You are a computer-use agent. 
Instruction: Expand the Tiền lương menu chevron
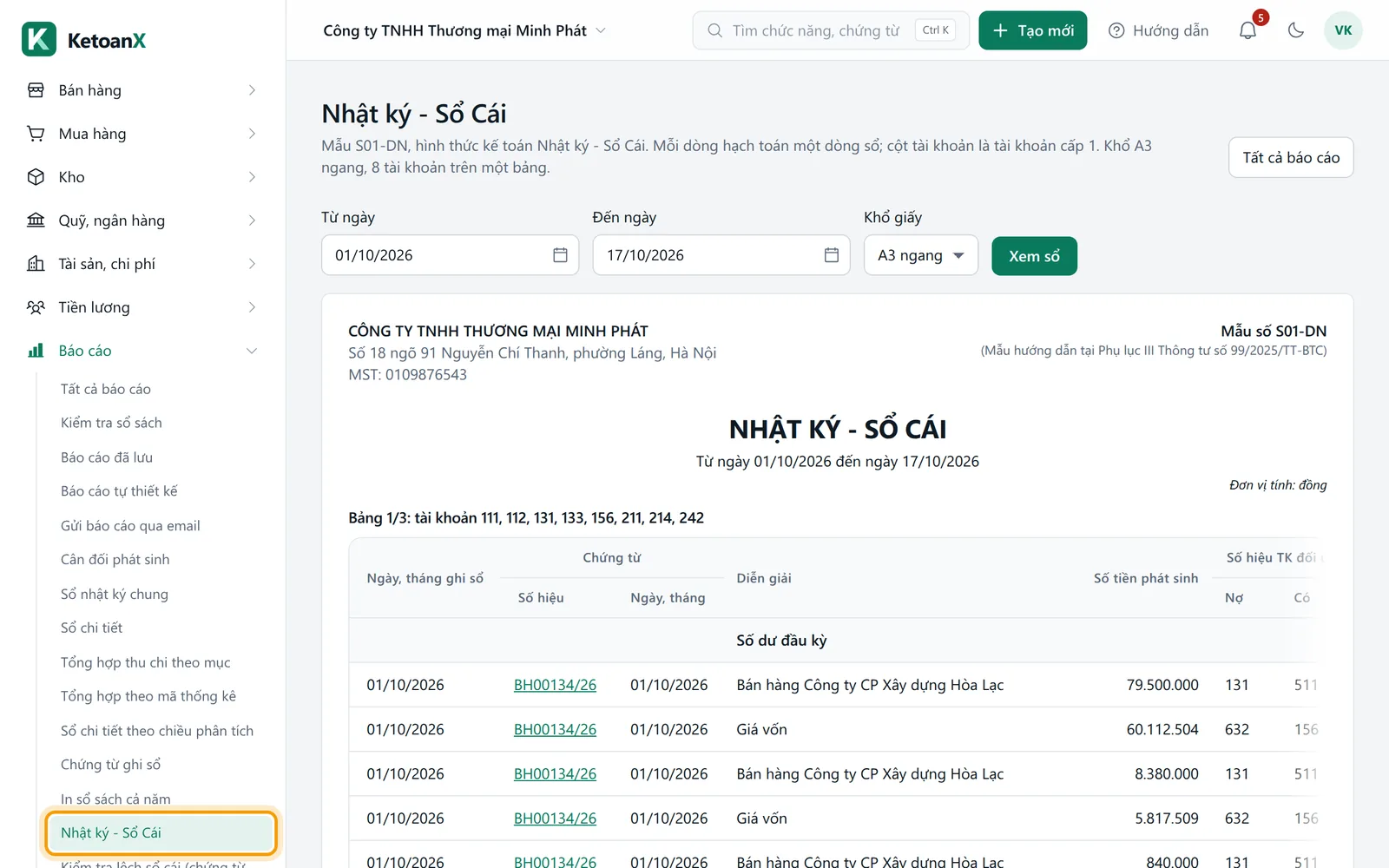tap(252, 307)
